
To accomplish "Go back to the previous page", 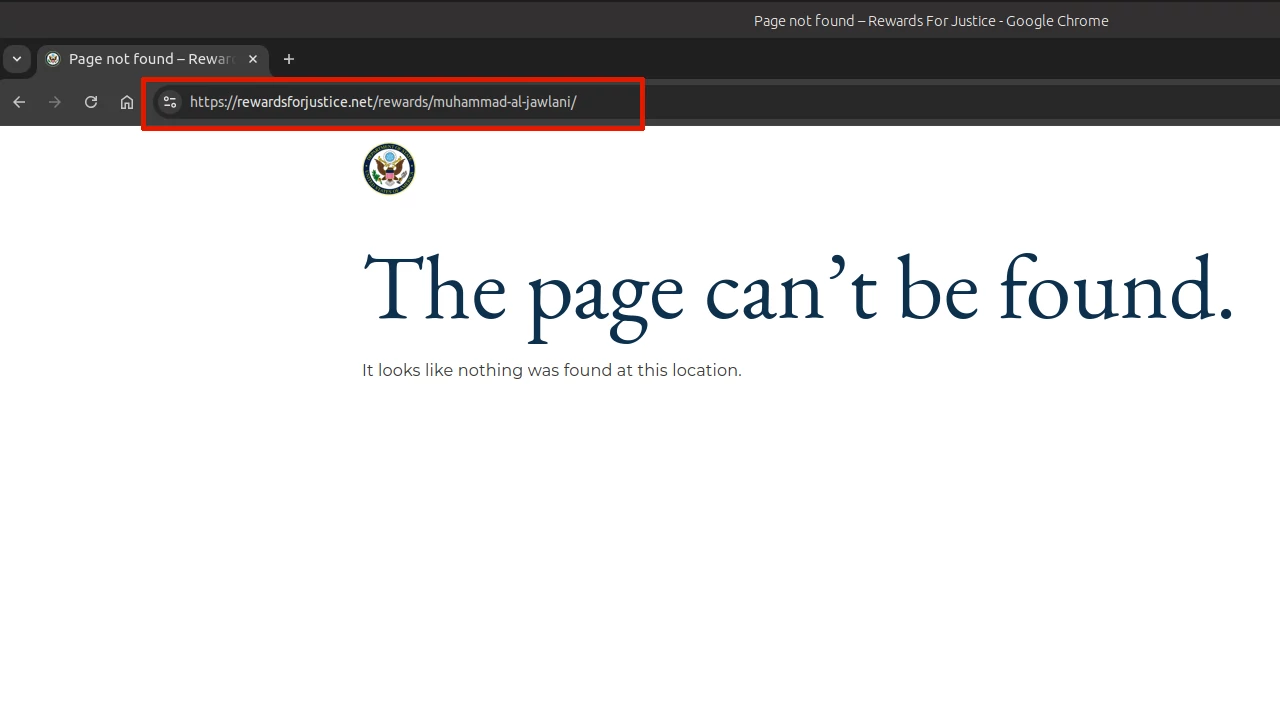I will (19, 102).
